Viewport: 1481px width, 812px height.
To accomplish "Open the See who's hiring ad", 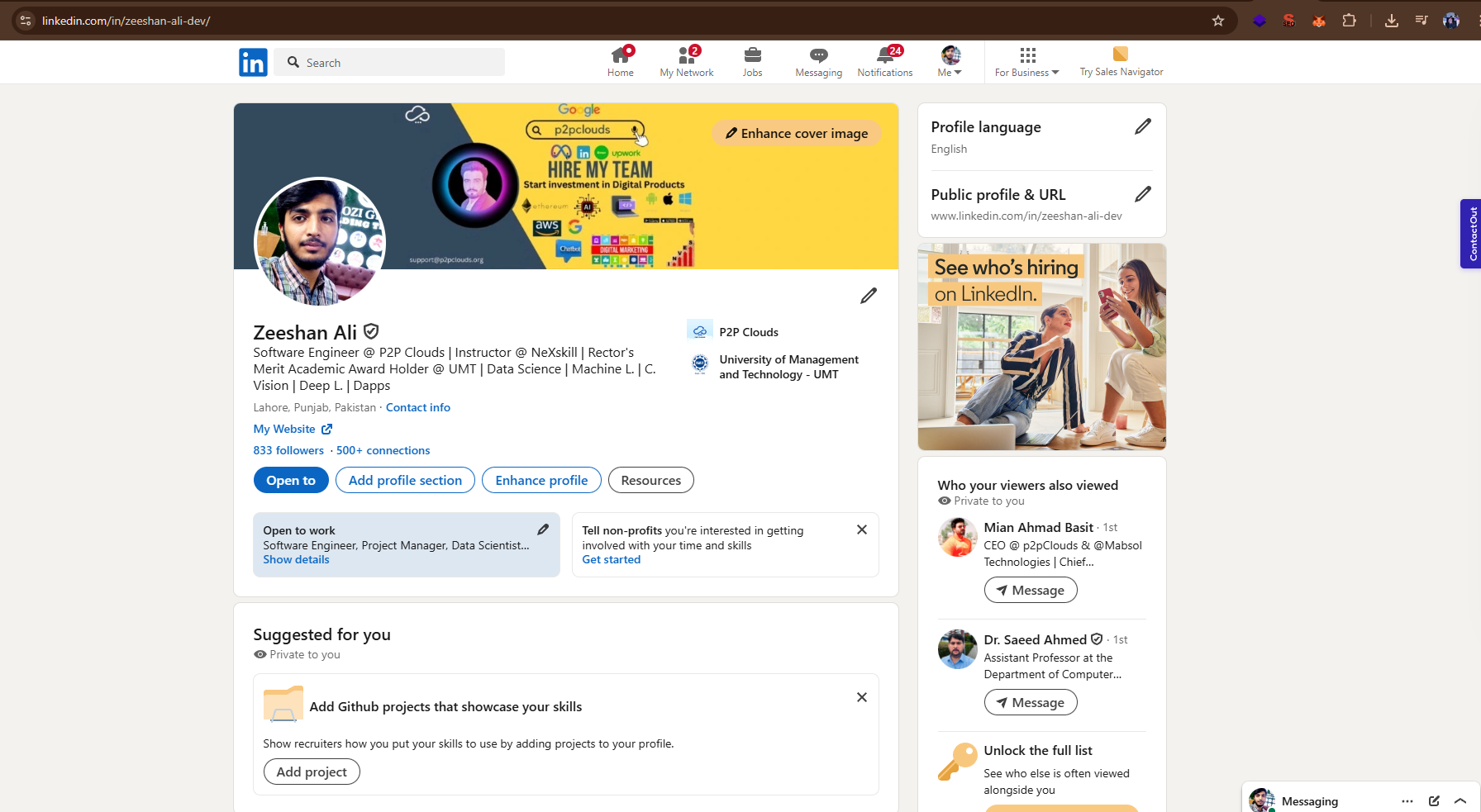I will pos(1042,347).
